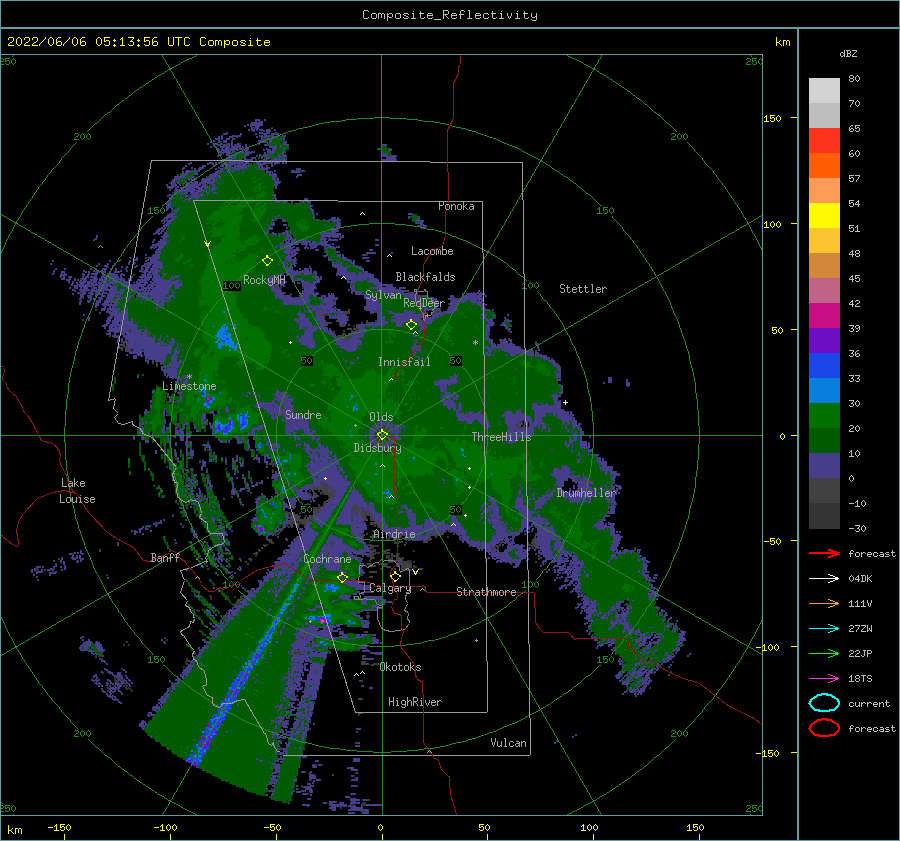
Task: Click the Okotoks map label
Action: [x=400, y=667]
